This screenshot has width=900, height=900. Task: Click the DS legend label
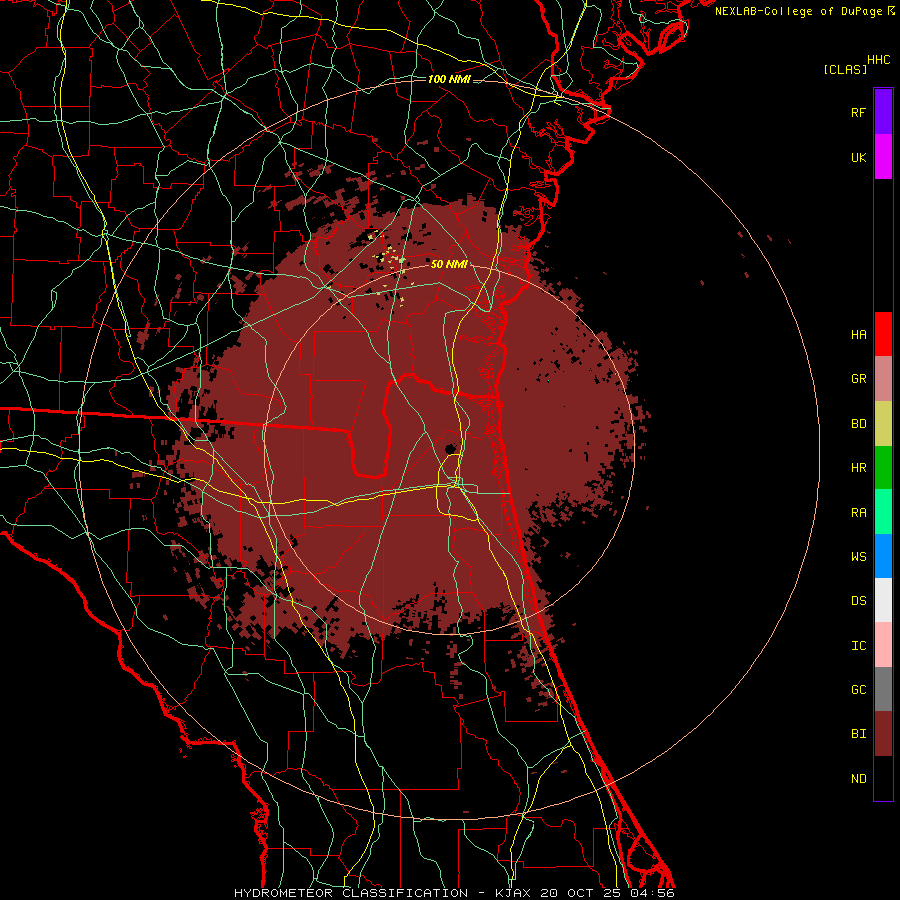(x=858, y=601)
